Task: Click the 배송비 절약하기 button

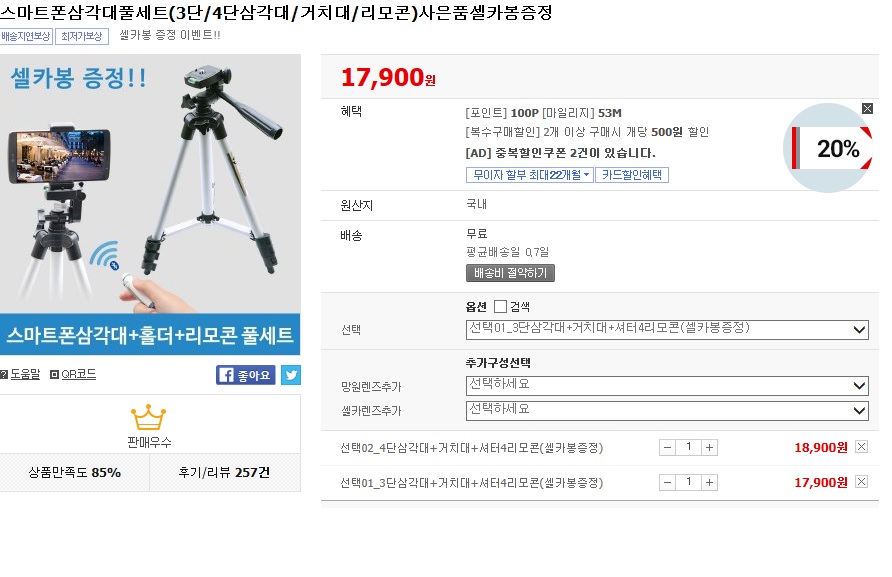Action: point(510,273)
